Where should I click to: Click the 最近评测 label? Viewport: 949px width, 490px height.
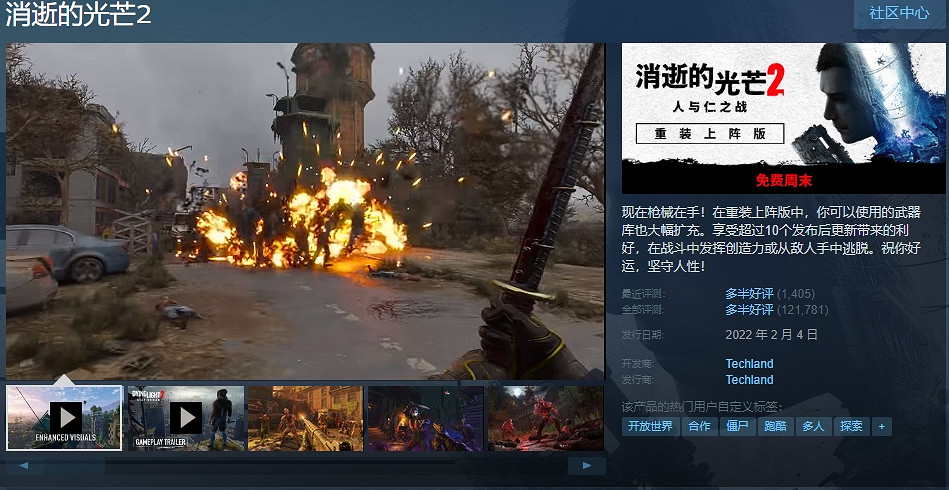click(x=643, y=294)
